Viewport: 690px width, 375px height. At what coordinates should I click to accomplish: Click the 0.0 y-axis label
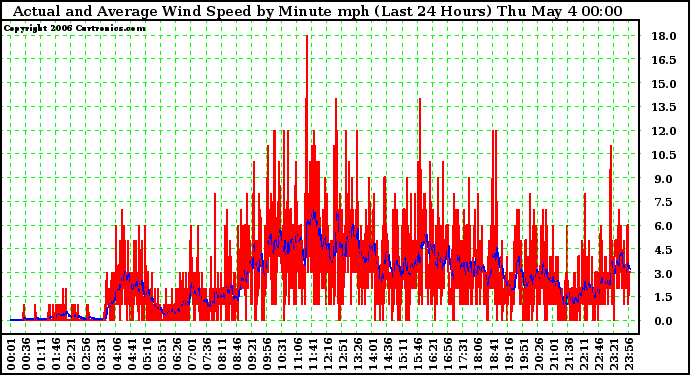(664, 321)
